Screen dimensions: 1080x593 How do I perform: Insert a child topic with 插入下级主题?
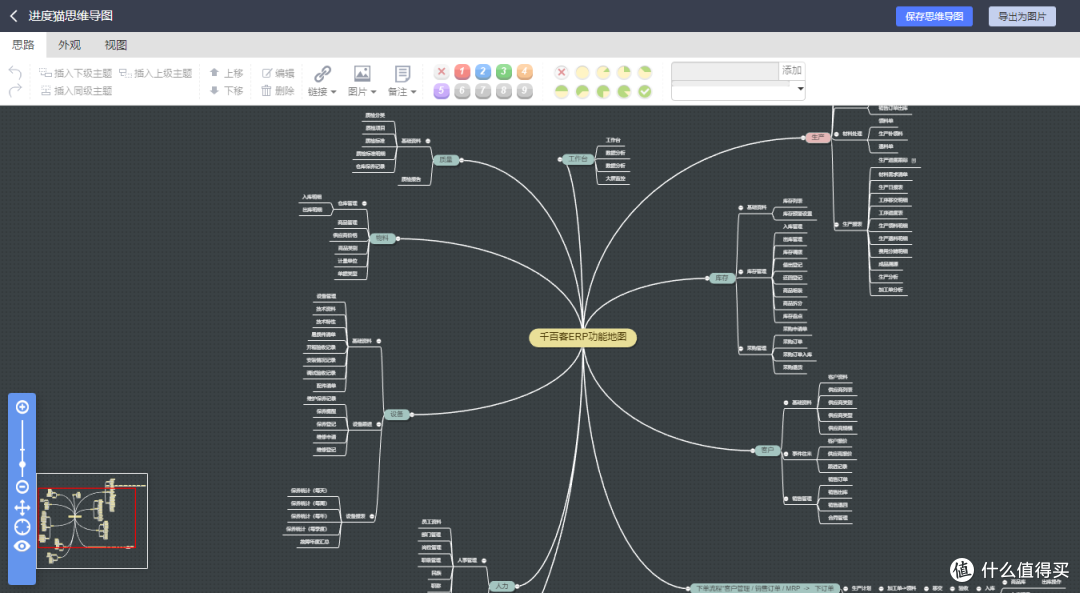point(76,73)
